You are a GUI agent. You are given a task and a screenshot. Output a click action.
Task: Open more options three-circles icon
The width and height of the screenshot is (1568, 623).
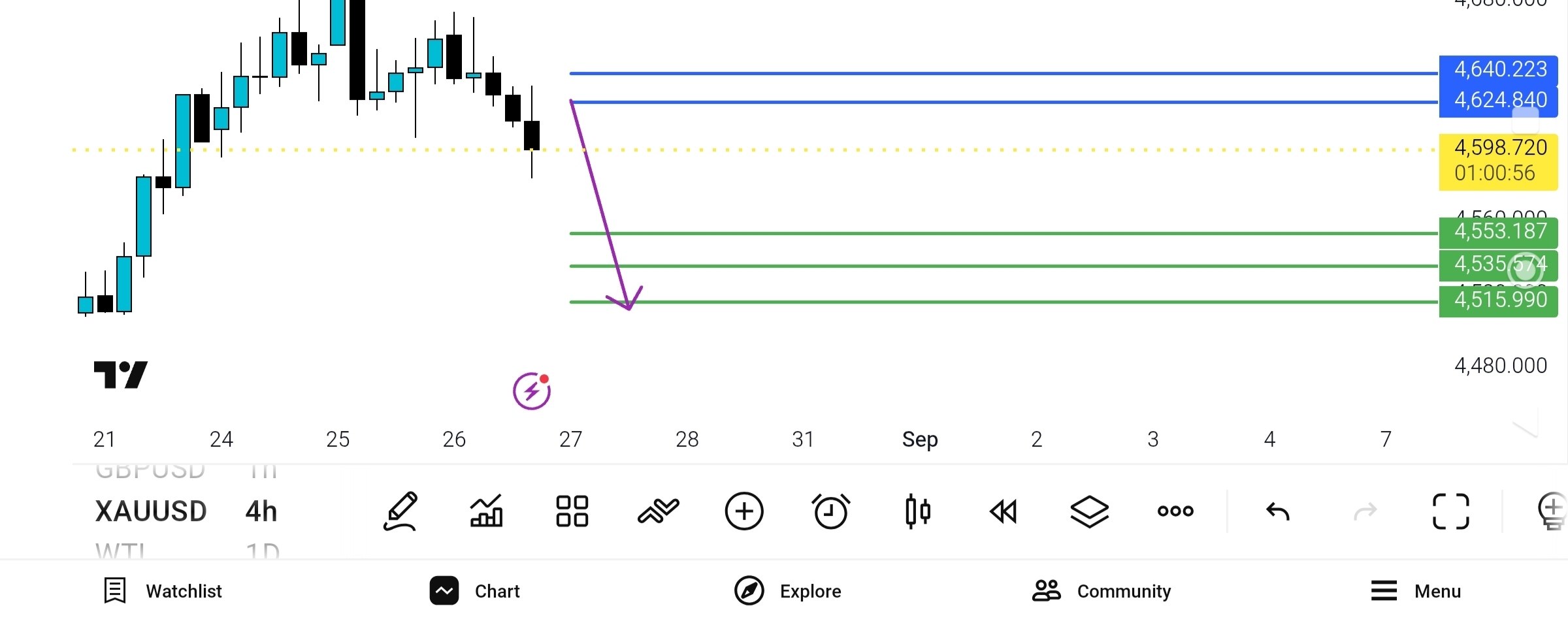tap(1175, 511)
